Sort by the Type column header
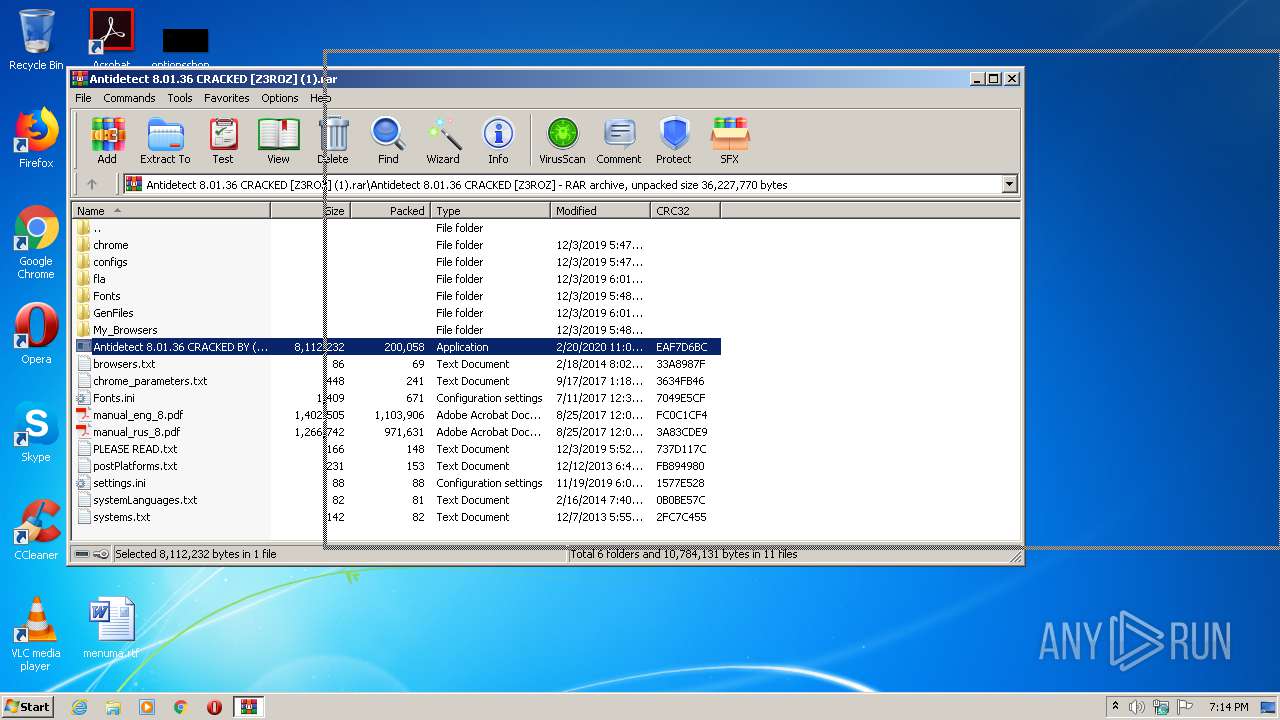 click(490, 211)
